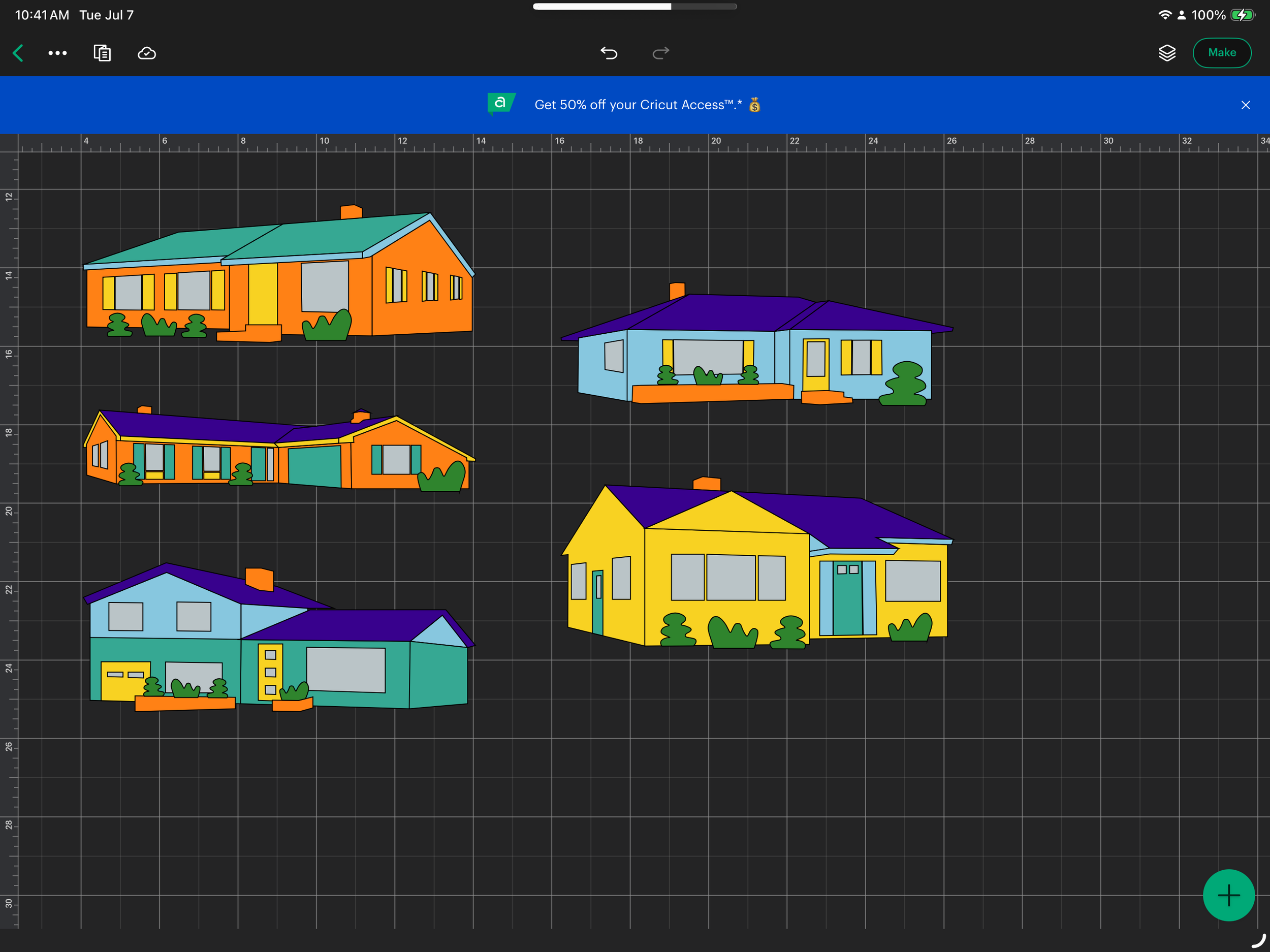The width and height of the screenshot is (1270, 952).
Task: Select the orange house with teal roof
Action: click(x=279, y=274)
